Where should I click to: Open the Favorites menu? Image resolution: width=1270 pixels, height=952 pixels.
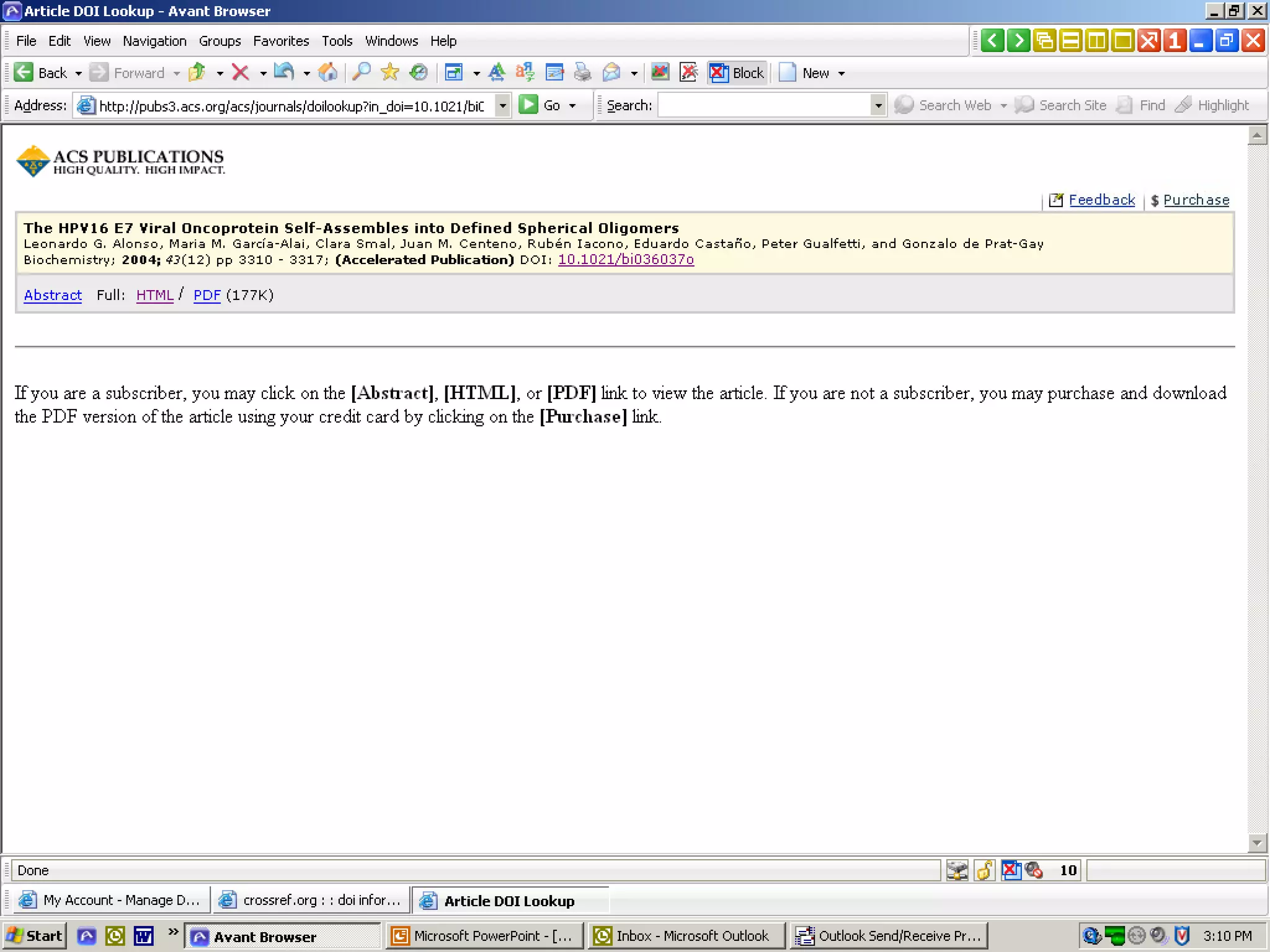(x=281, y=41)
